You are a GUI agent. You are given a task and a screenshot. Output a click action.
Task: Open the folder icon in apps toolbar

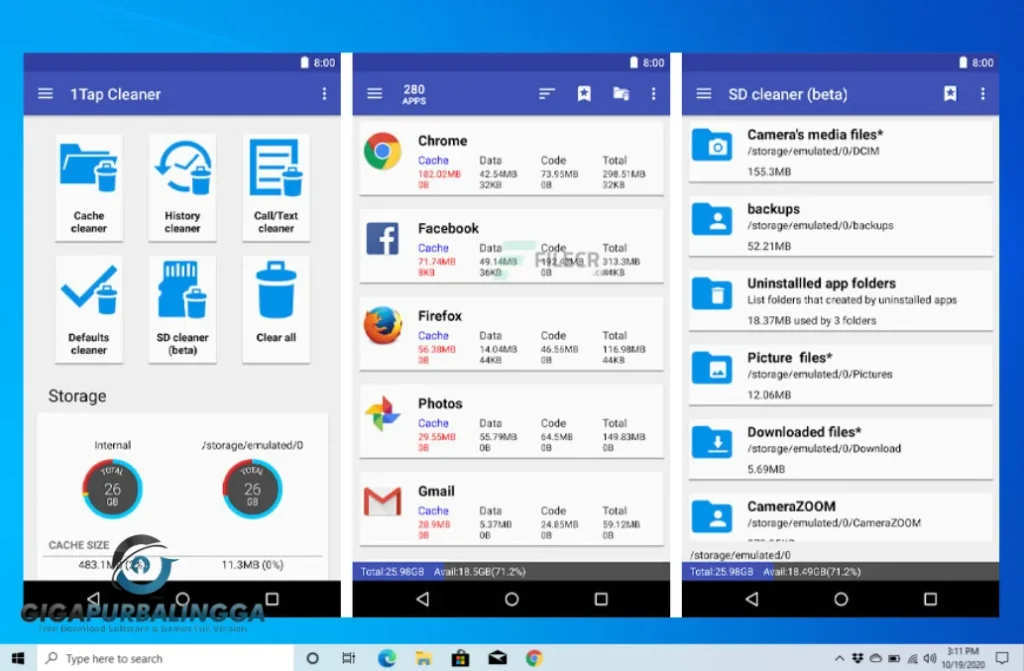(x=620, y=94)
